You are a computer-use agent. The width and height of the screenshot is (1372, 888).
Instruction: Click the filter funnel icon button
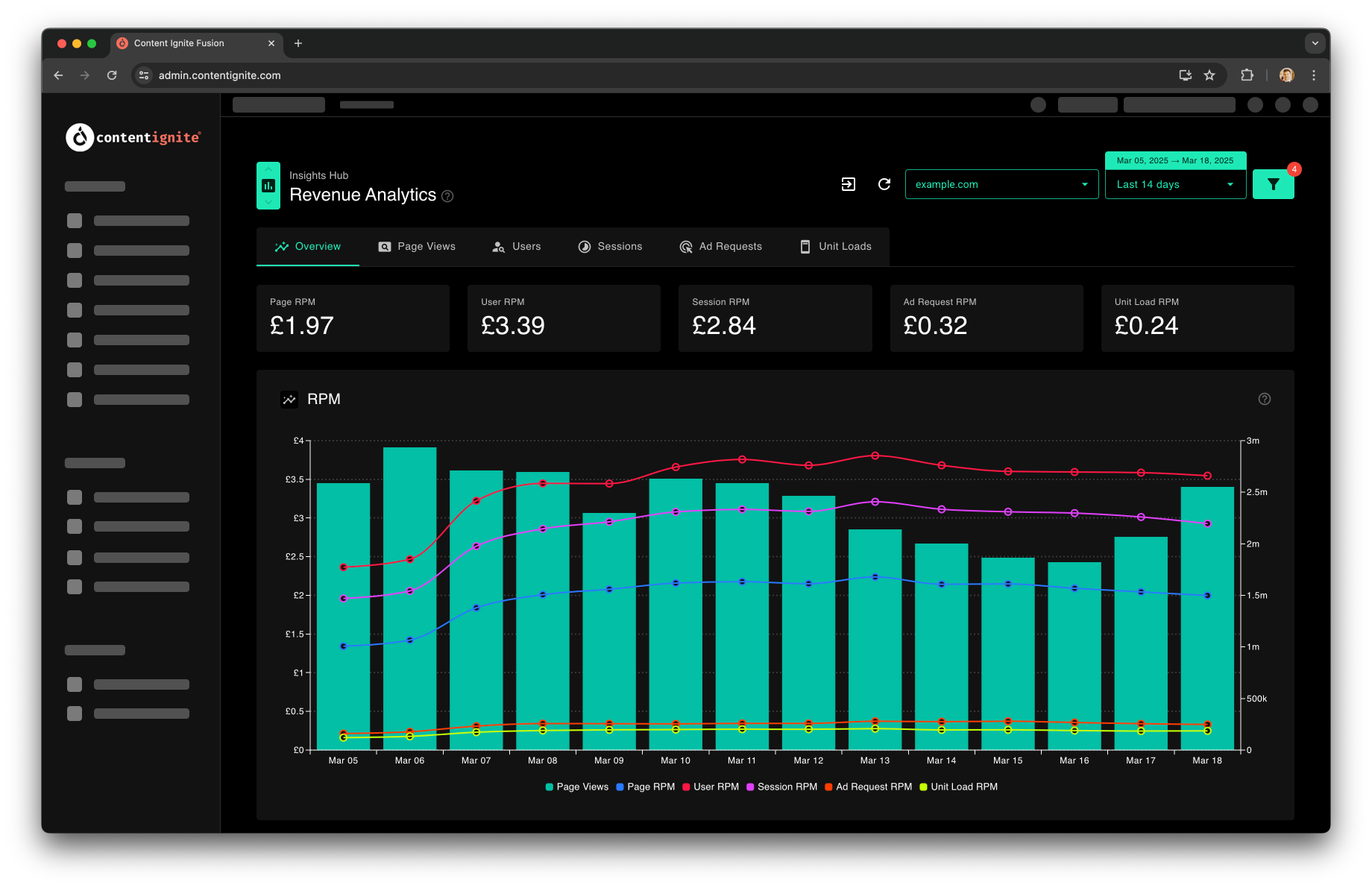[1273, 184]
